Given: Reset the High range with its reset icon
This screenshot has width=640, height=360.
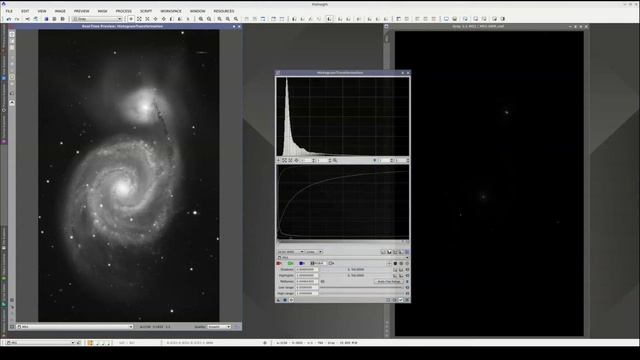Looking at the screenshot, I should click(x=407, y=293).
